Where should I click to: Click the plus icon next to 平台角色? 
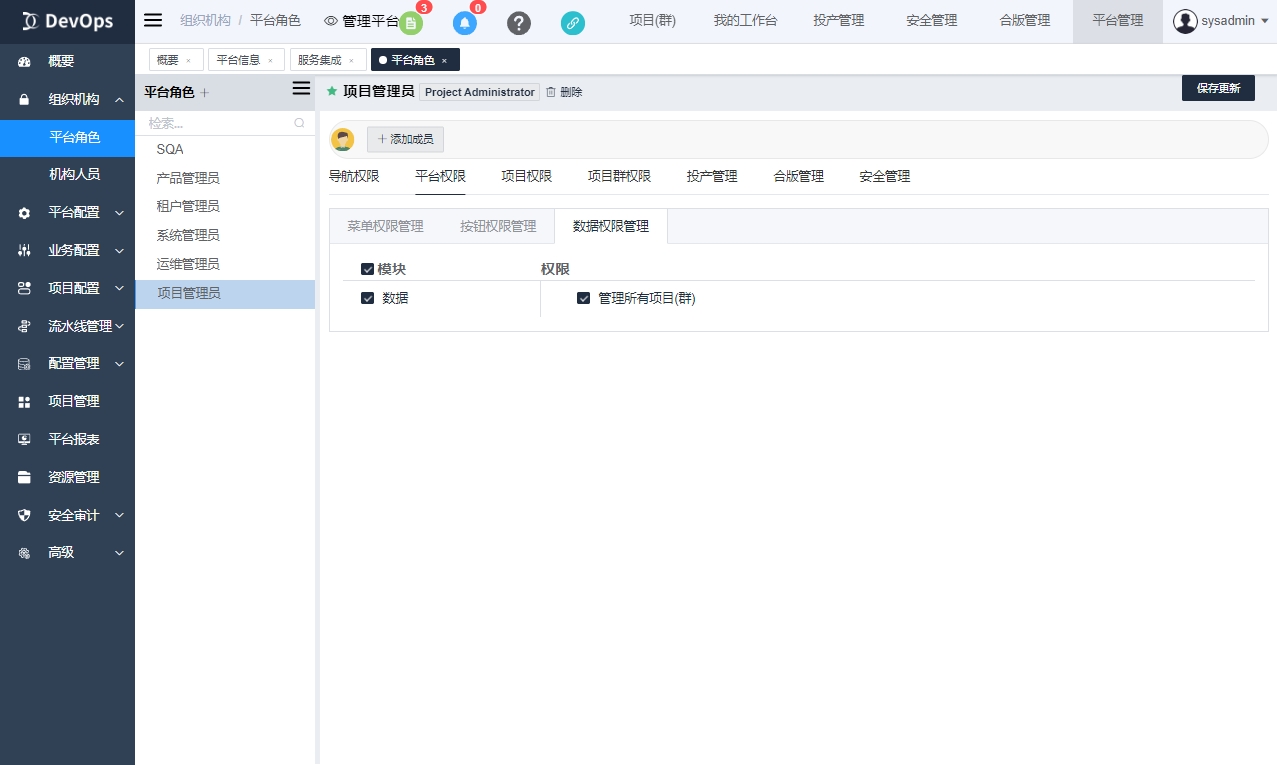tap(205, 92)
